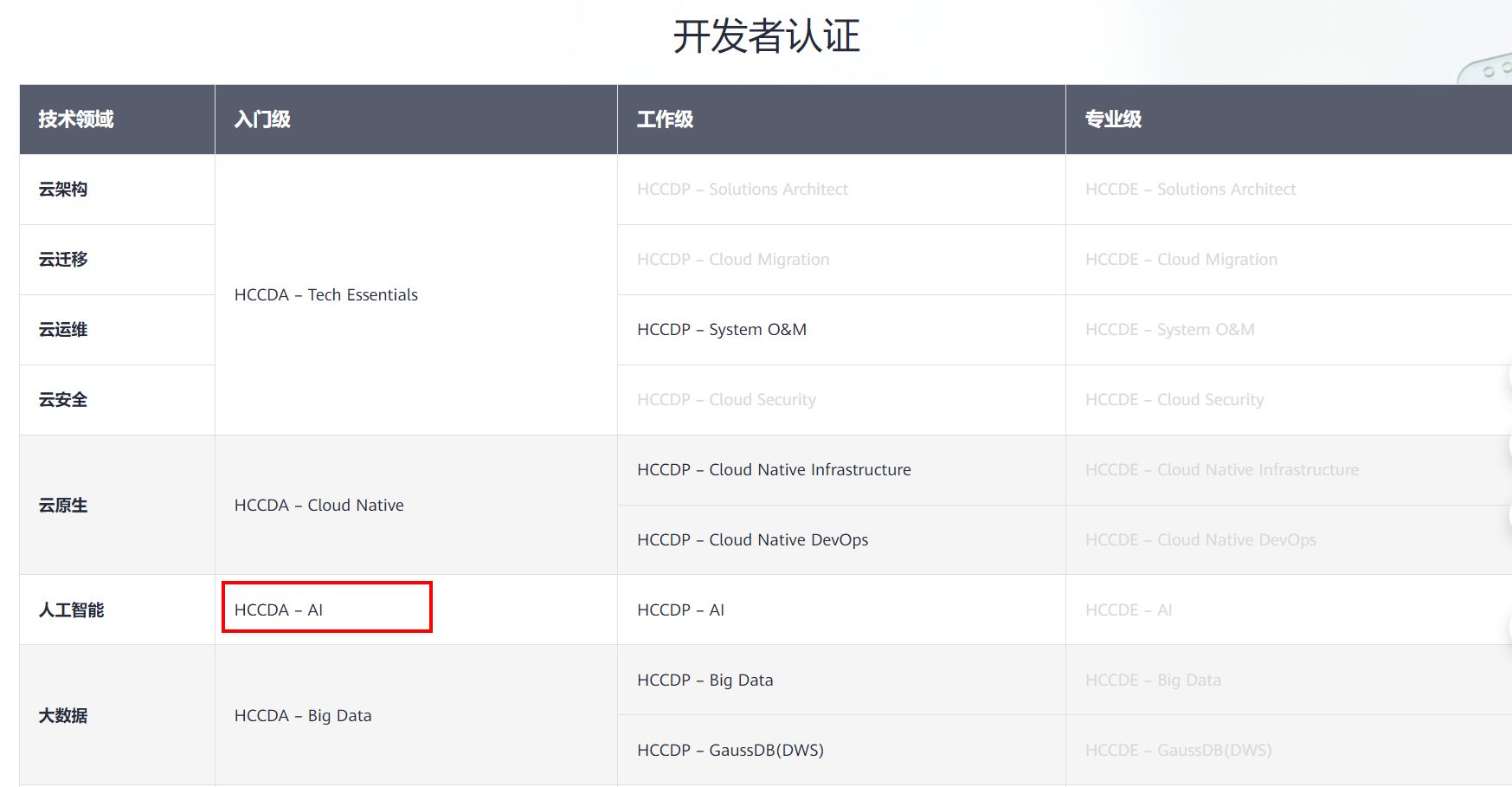This screenshot has height=787, width=1512.
Task: Click the 开发者认证 page heading
Action: [x=767, y=36]
